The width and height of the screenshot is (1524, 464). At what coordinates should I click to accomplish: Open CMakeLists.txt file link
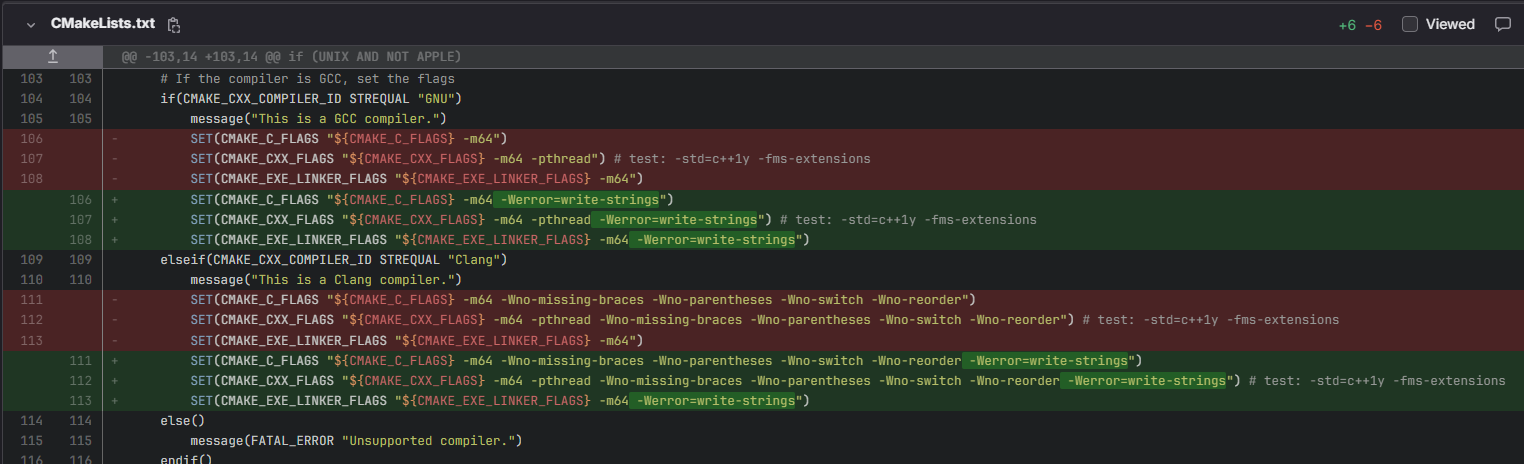pyautogui.click(x=105, y=24)
